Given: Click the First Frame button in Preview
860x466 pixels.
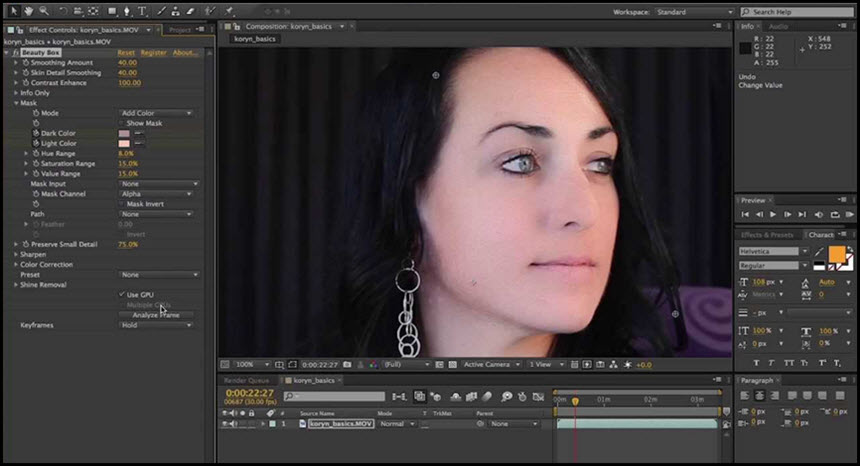Looking at the screenshot, I should [745, 214].
